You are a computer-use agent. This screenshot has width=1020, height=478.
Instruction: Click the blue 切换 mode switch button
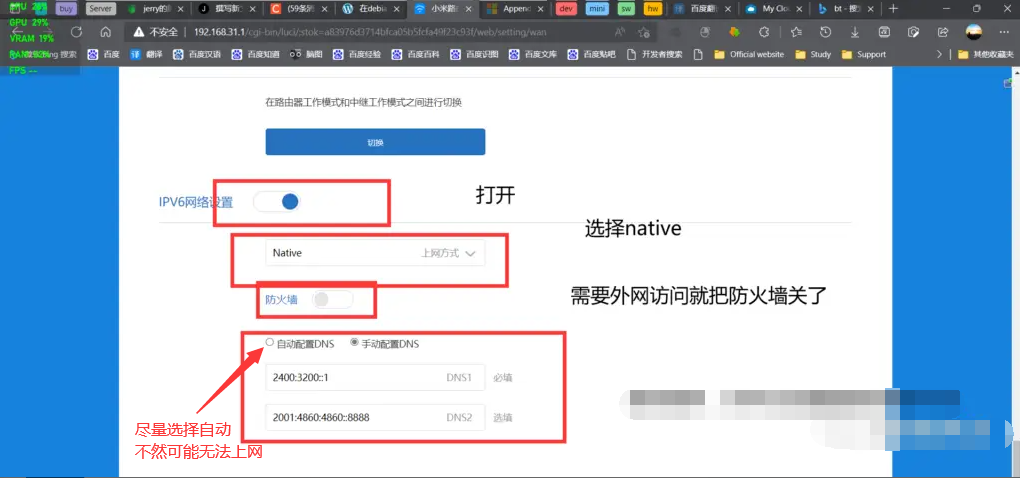(375, 142)
